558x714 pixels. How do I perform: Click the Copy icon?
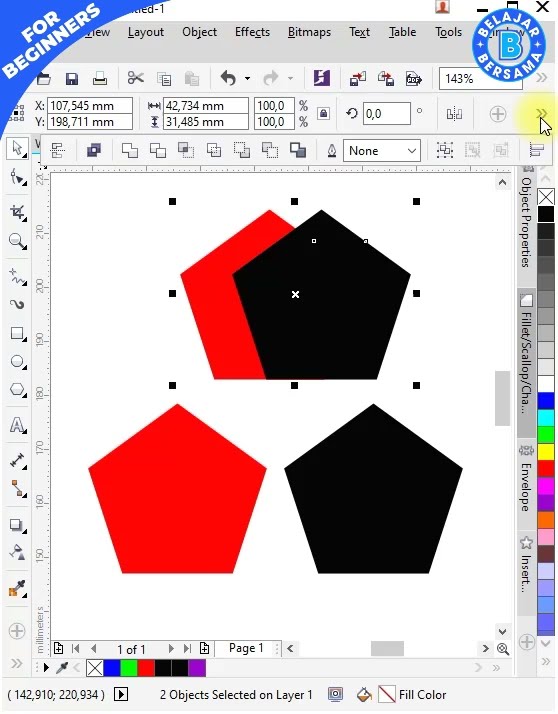click(x=164, y=79)
